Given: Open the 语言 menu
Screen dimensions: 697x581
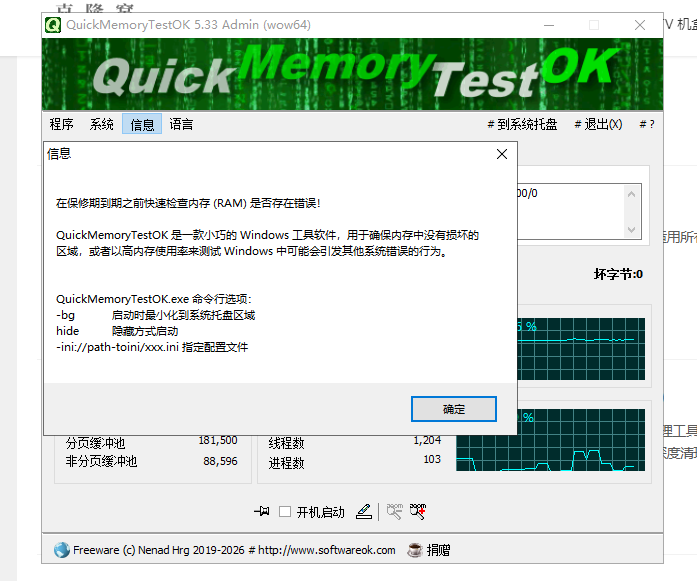Looking at the screenshot, I should tap(181, 124).
